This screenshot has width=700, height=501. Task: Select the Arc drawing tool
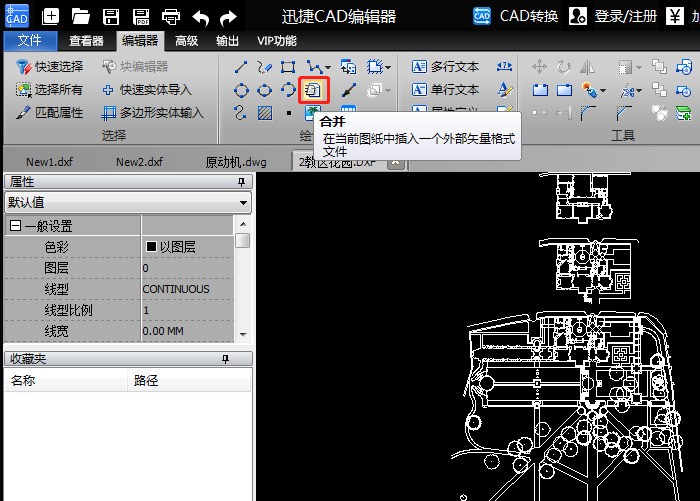pos(288,90)
